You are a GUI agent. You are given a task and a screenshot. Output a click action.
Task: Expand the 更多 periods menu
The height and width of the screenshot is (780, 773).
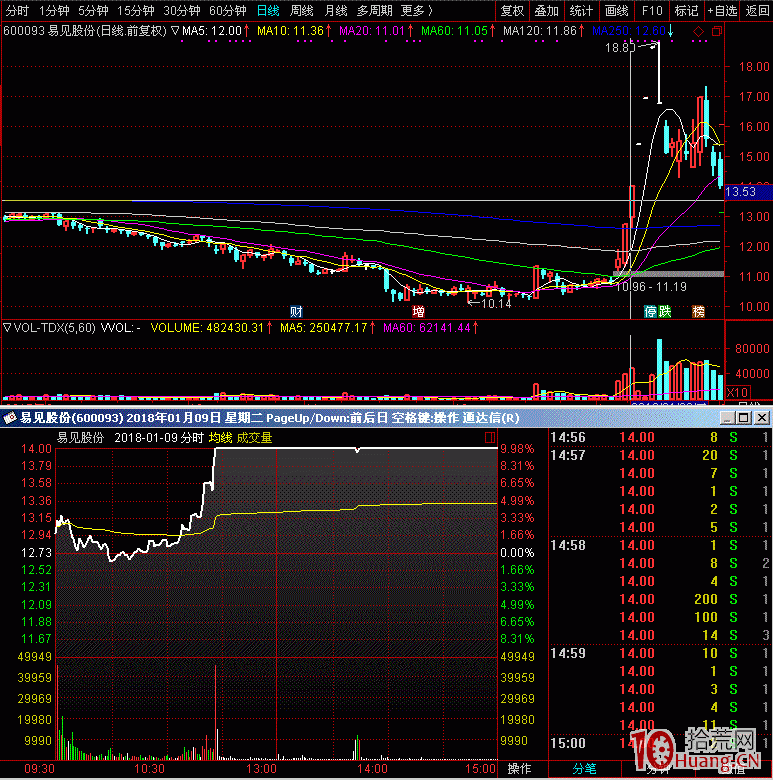416,10
